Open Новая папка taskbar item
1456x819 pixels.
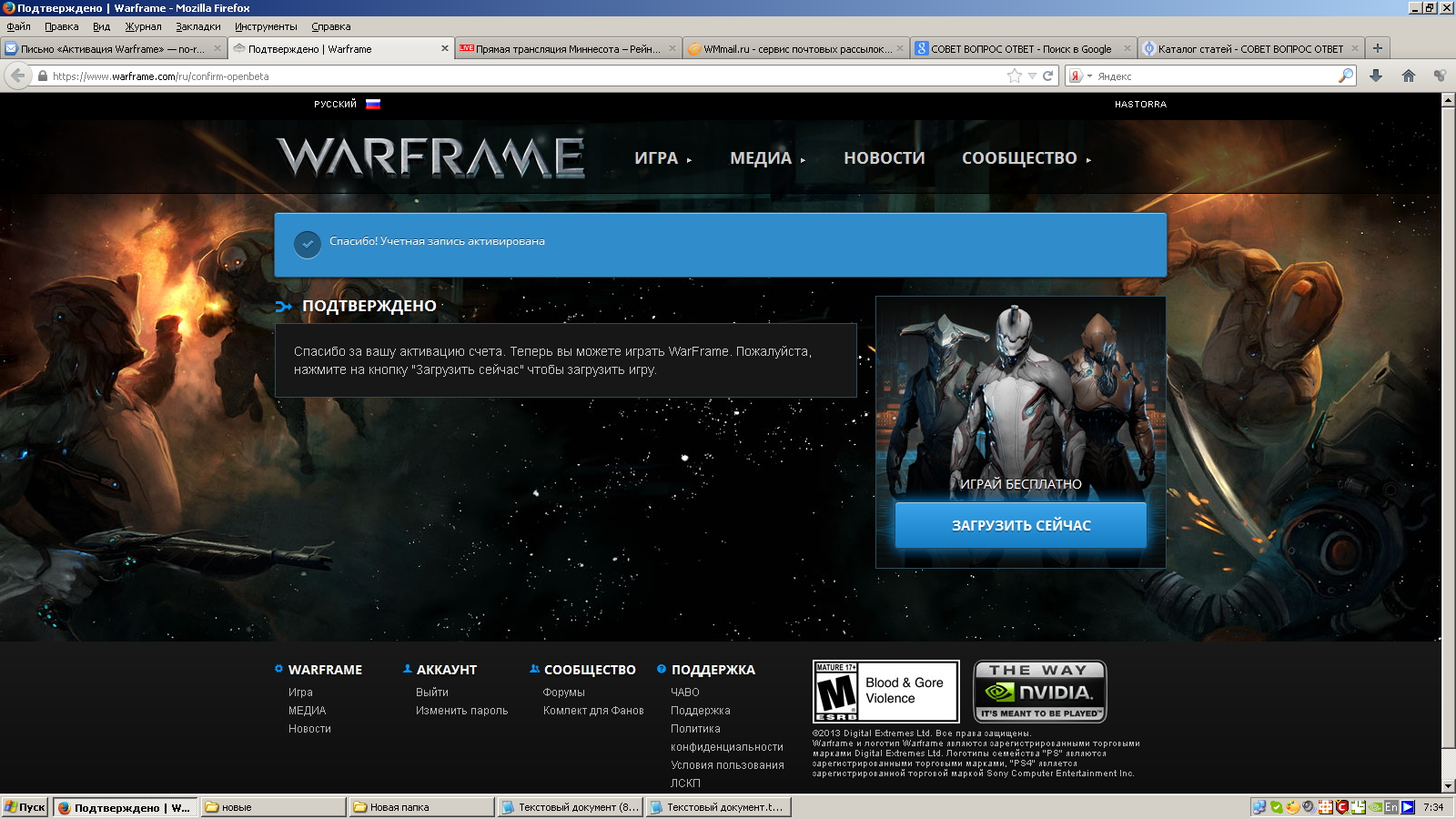pyautogui.click(x=421, y=807)
